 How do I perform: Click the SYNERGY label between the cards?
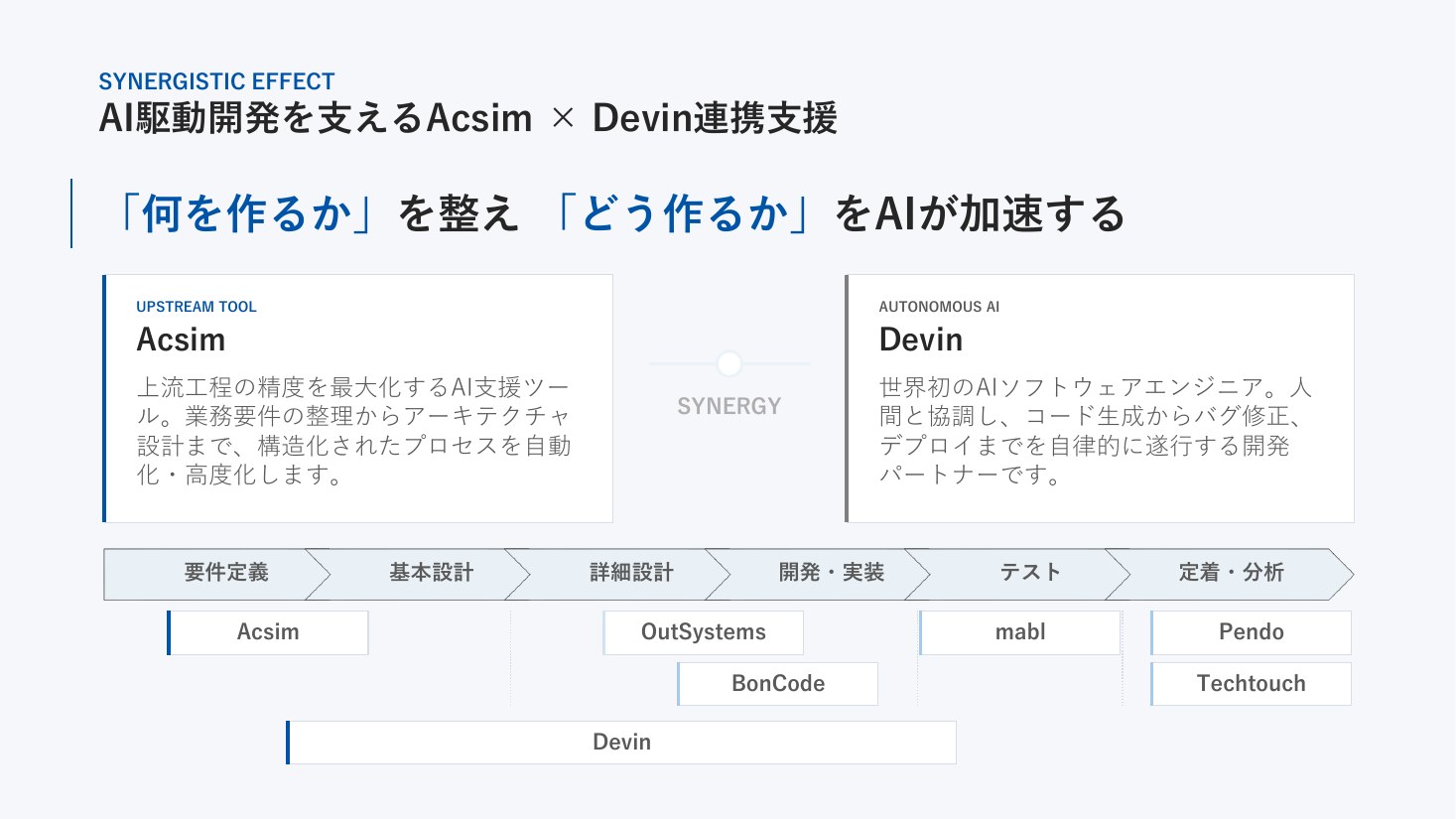[x=729, y=406]
